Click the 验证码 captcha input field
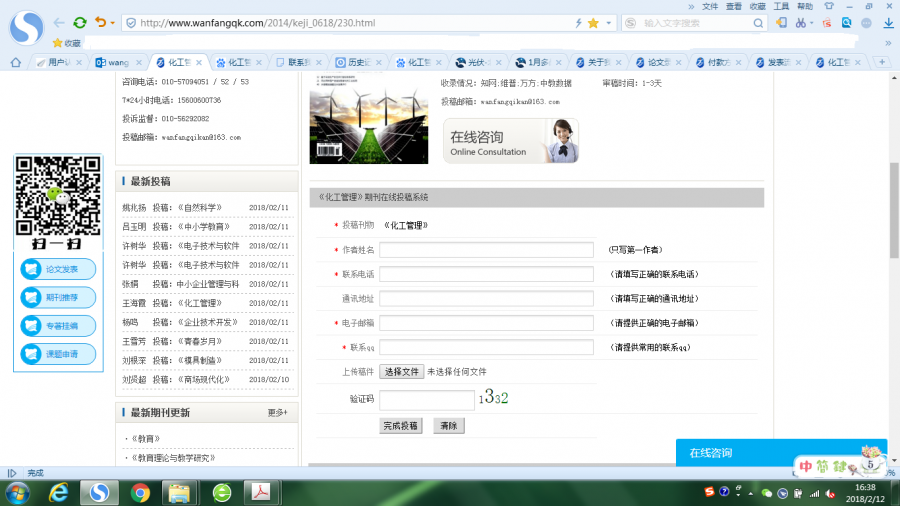Viewport: 900px width, 506px height. coord(426,399)
